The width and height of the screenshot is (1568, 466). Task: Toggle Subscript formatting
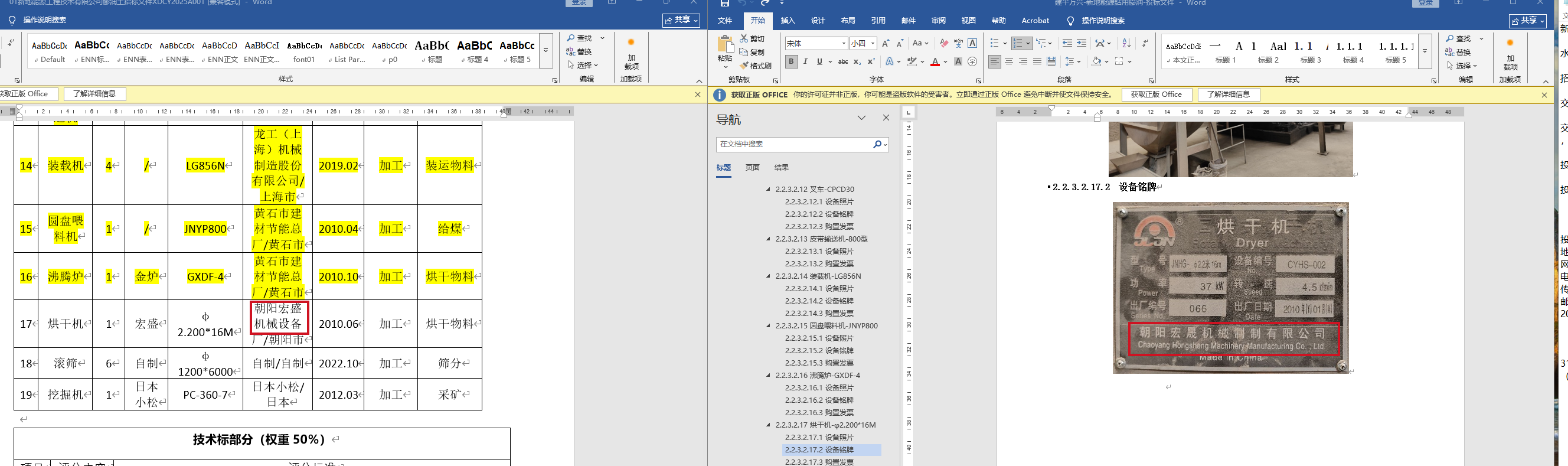tap(857, 61)
